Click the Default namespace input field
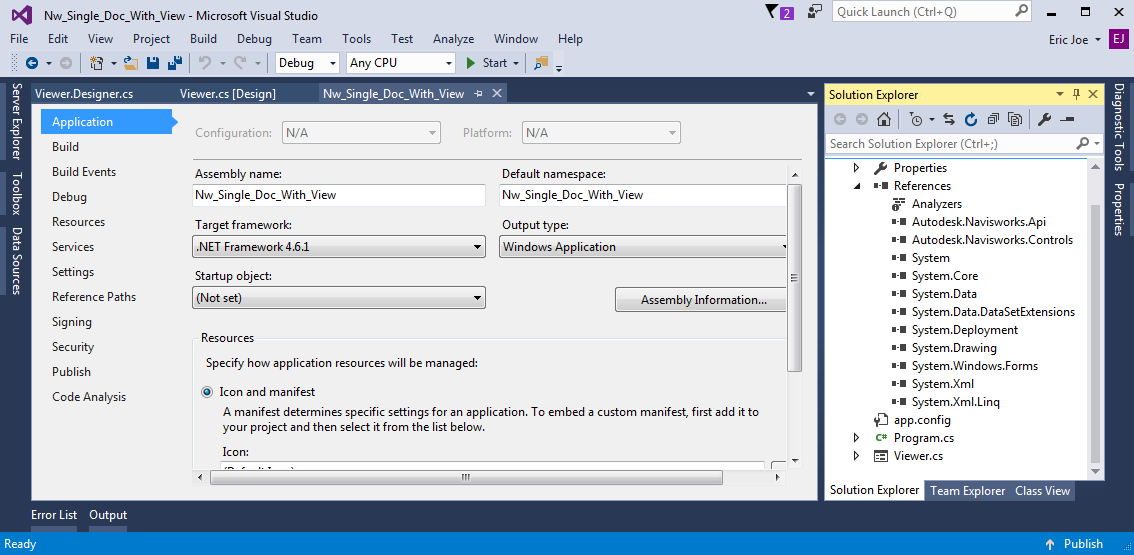Screen dimensions: 1134x555 [643, 195]
